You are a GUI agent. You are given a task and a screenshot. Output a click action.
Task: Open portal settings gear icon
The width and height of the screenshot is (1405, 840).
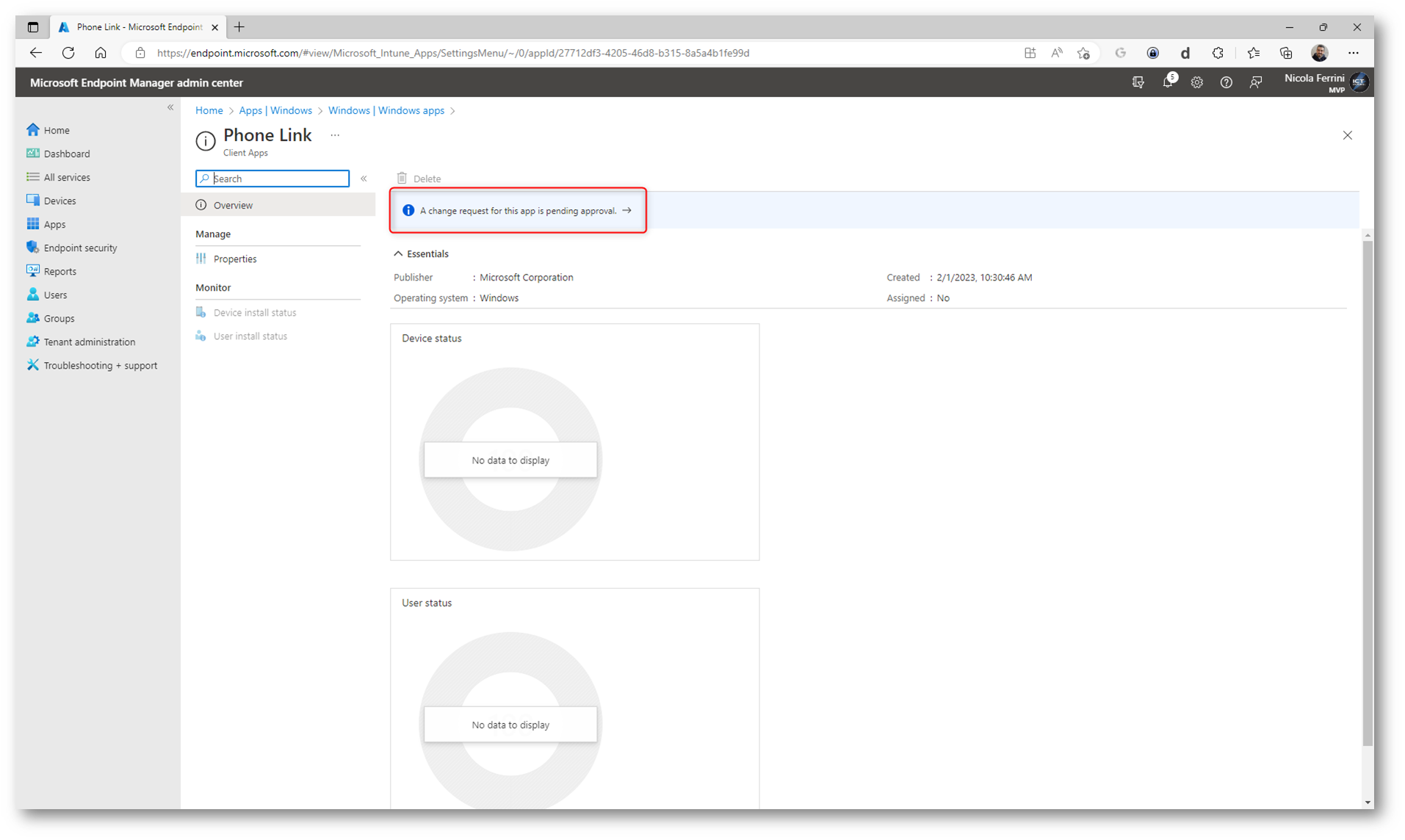point(1196,82)
